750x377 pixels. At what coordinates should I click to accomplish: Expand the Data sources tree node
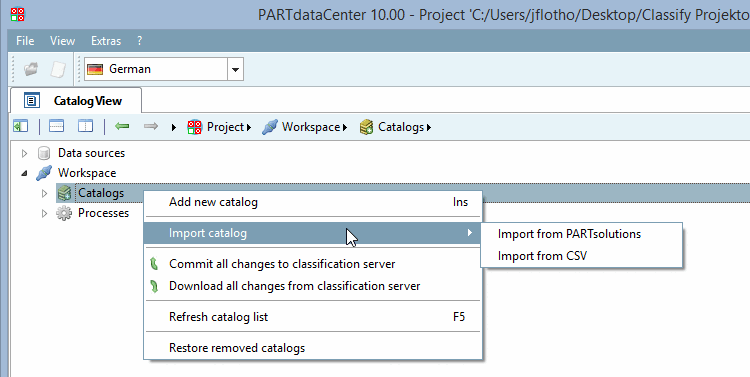click(24, 153)
